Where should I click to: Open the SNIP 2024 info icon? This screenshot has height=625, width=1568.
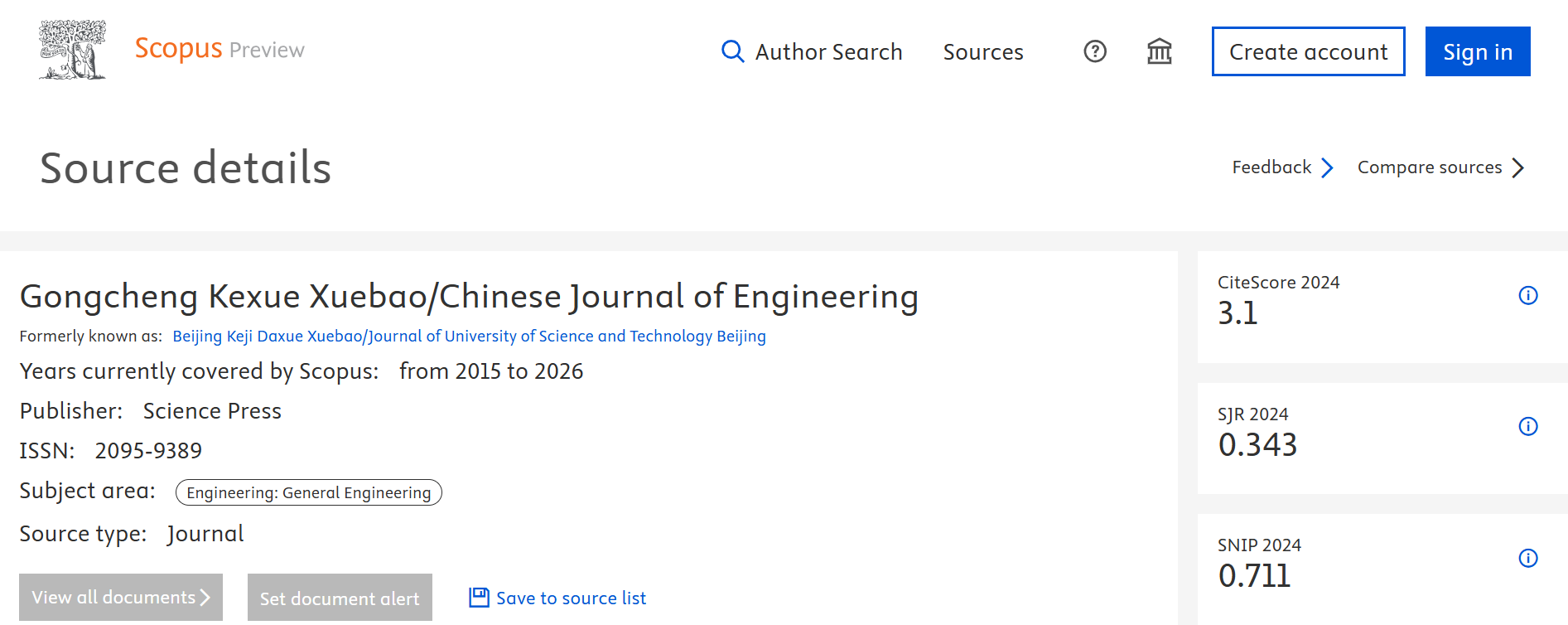coord(1528,558)
